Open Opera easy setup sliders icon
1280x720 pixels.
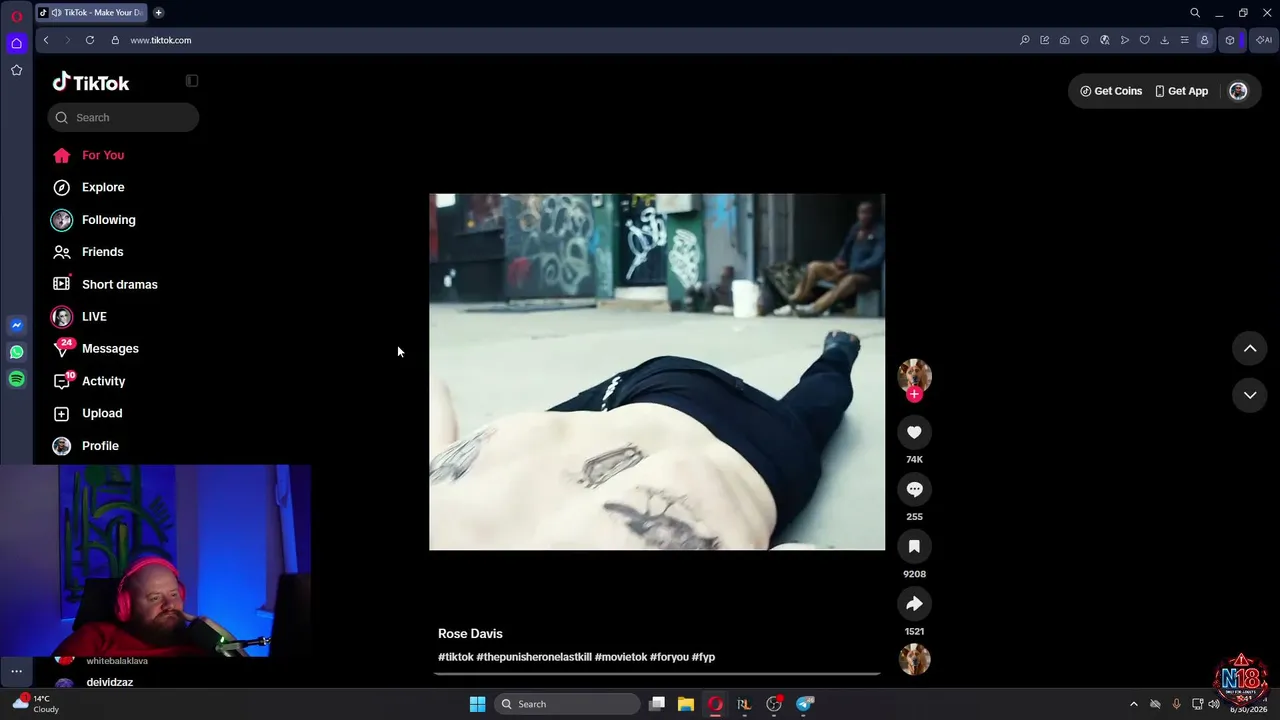click(x=1184, y=40)
